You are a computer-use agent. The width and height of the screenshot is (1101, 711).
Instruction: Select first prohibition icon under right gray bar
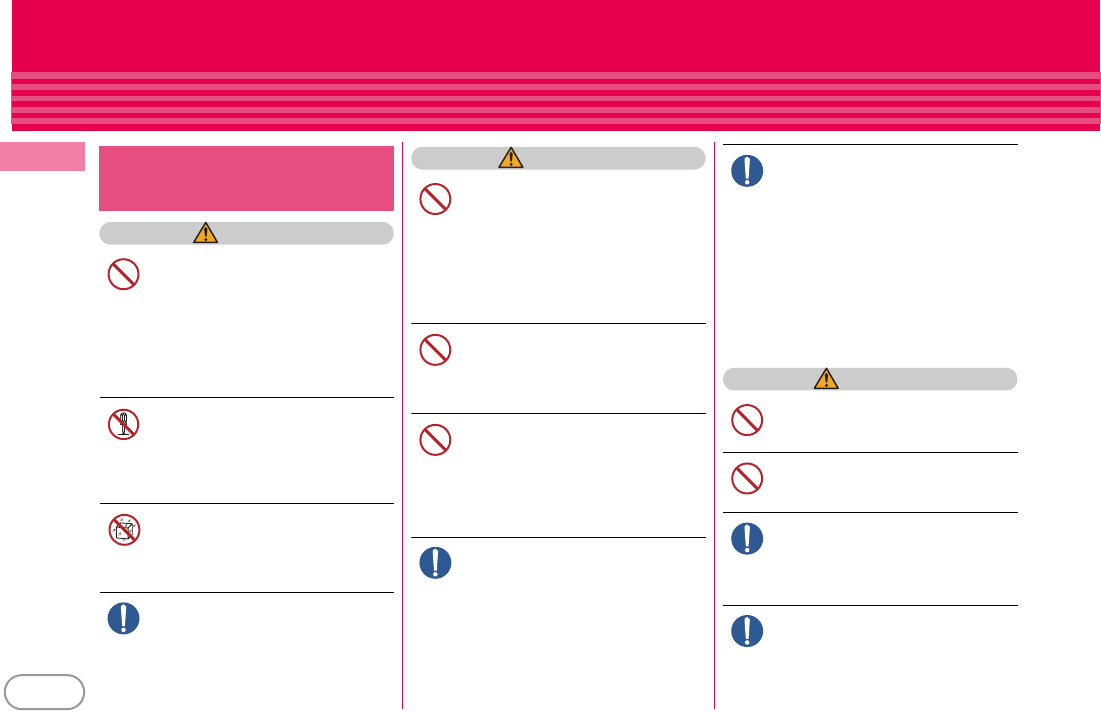coord(747,420)
